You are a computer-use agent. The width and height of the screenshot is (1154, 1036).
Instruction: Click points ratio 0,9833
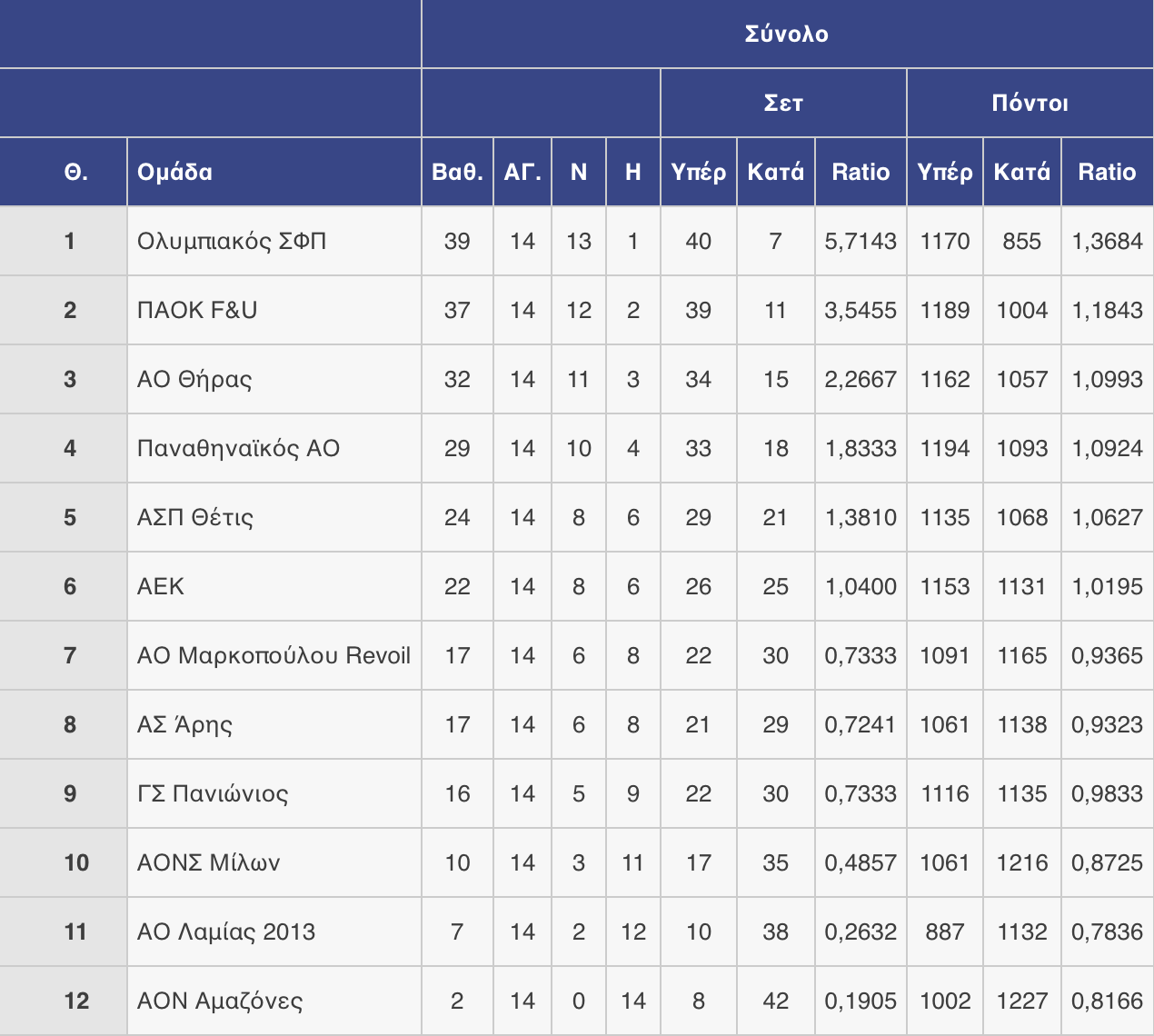click(1107, 793)
